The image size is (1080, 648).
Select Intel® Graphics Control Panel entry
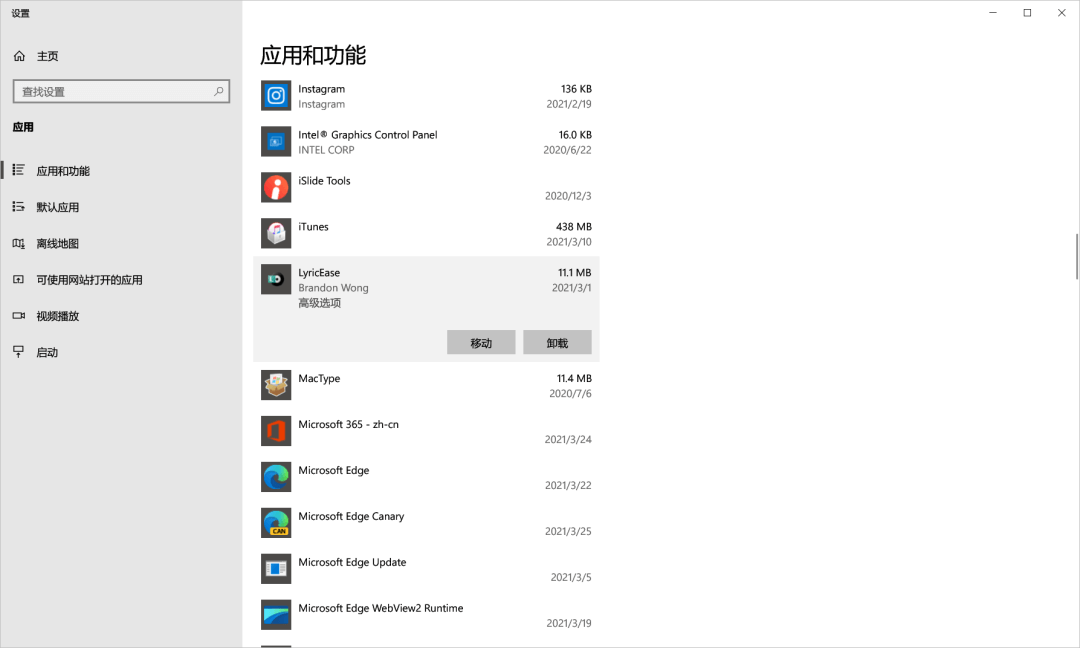coord(368,135)
